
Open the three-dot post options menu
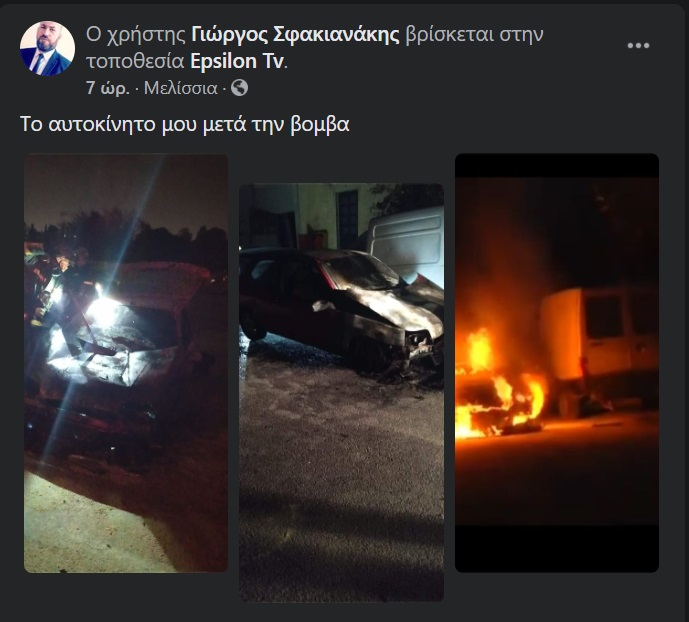638,46
